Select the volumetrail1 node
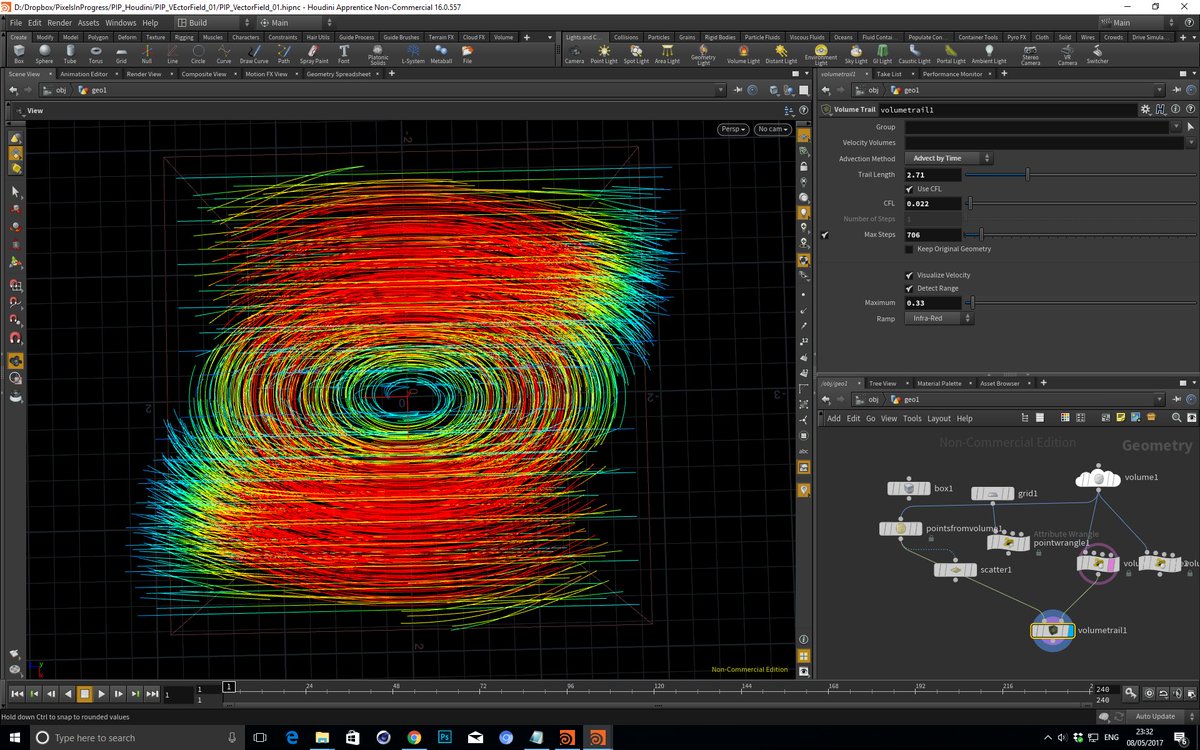1200x750 pixels. [1052, 631]
